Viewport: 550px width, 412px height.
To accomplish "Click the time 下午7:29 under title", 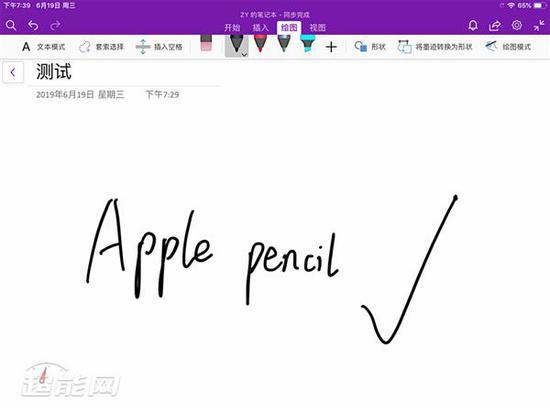I will point(162,95).
